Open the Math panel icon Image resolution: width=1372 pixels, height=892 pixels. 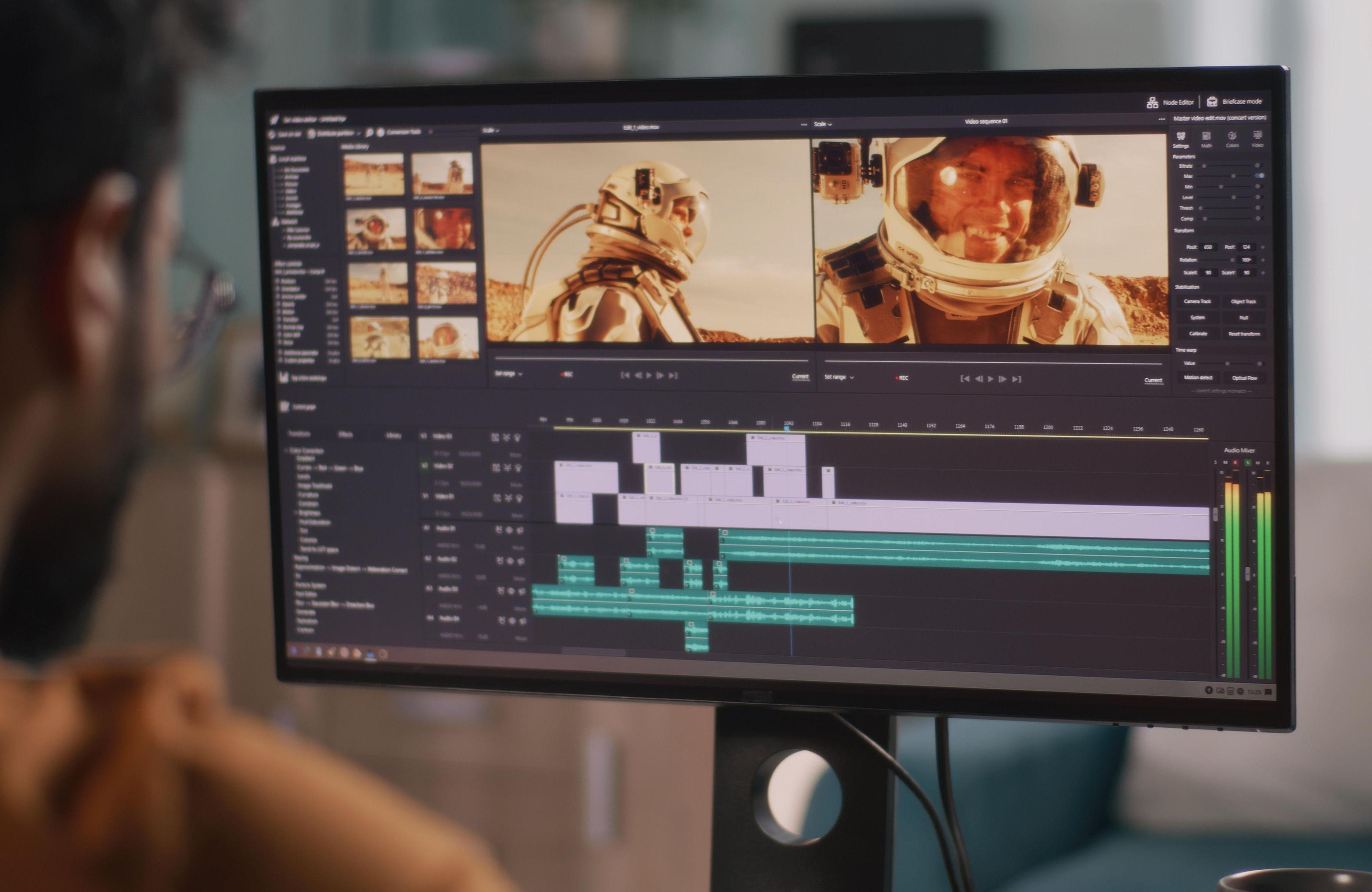click(x=1206, y=136)
